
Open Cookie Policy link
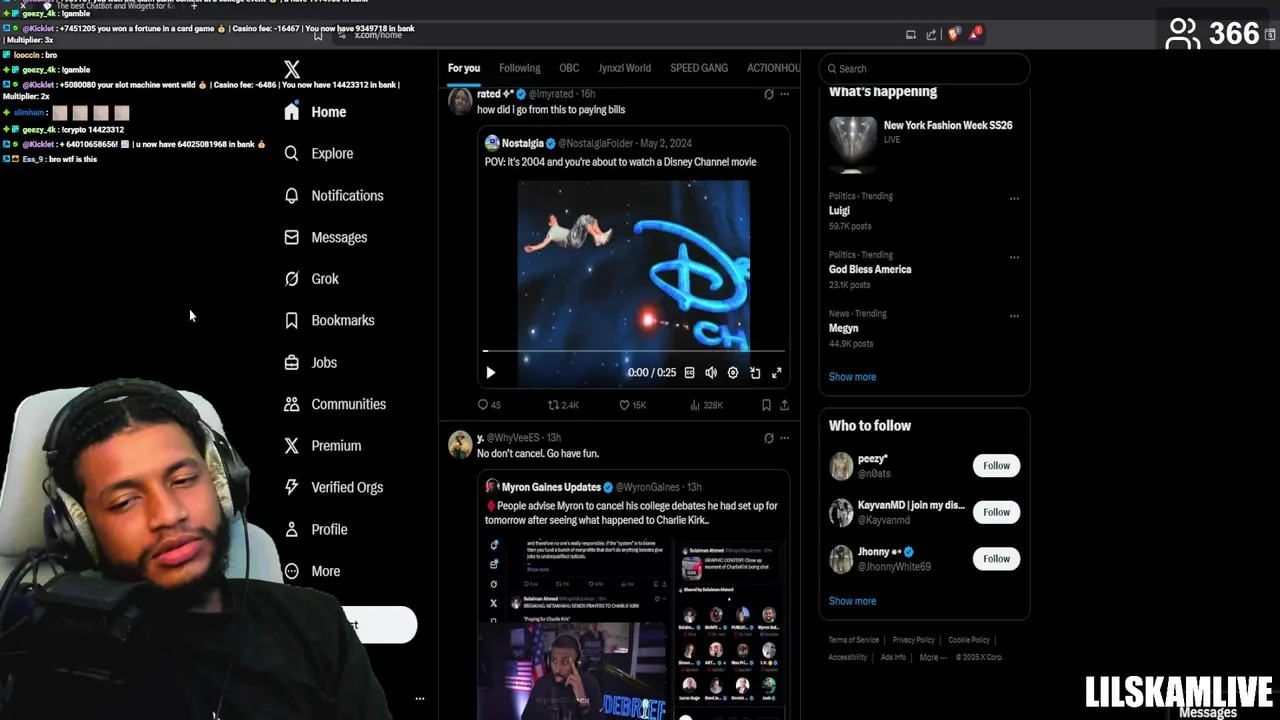968,640
